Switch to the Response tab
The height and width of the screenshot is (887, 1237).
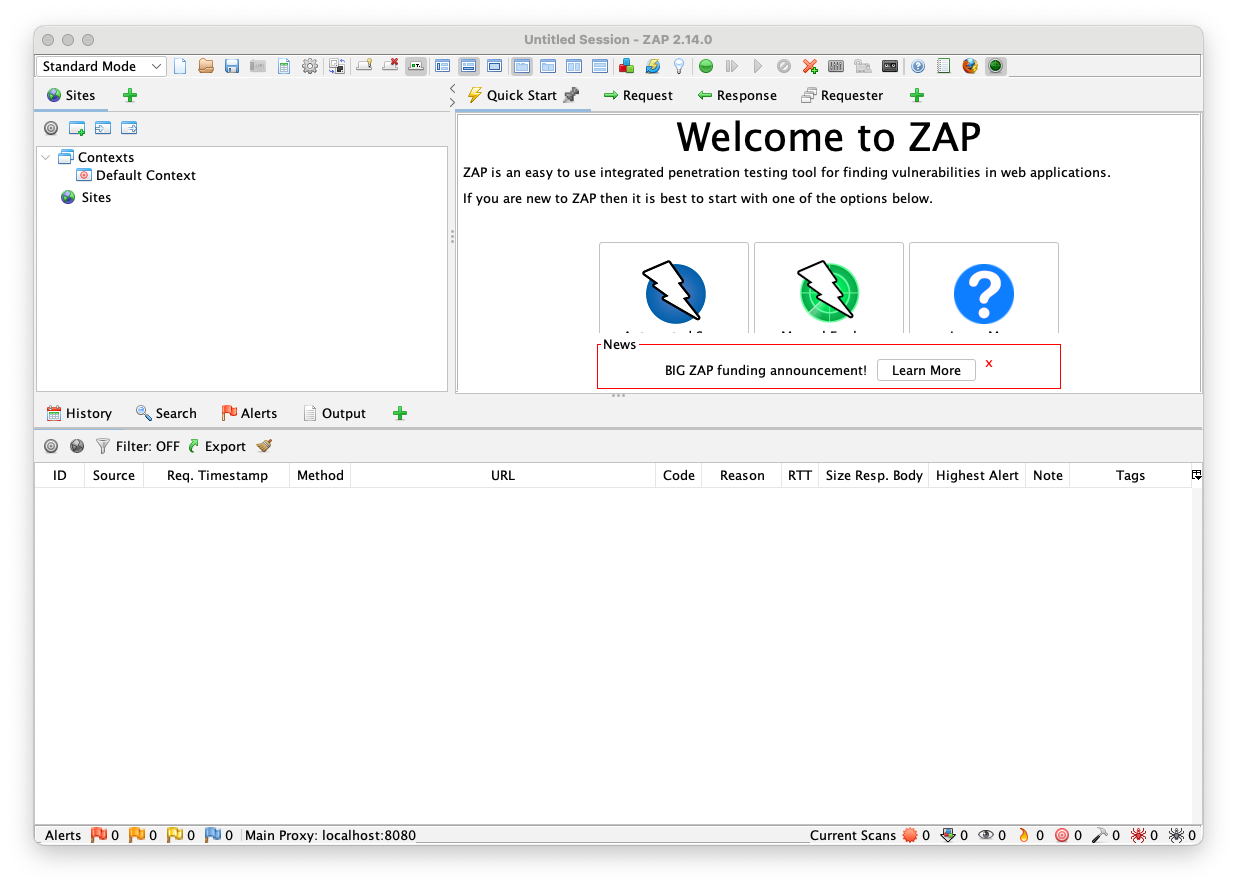click(737, 95)
